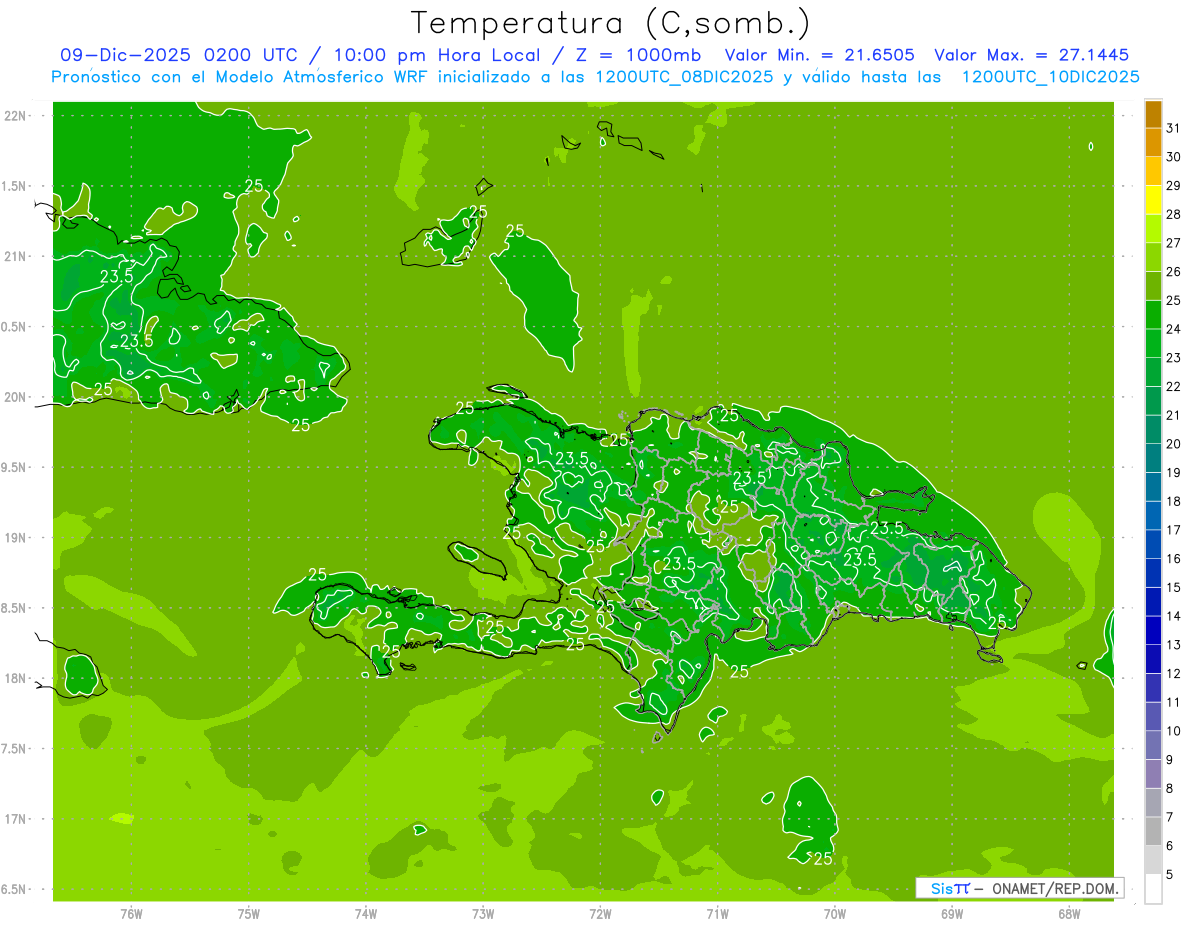Click the '75W' longitude axis label
Viewport: 1200px width, 927px height.
pyautogui.click(x=249, y=914)
